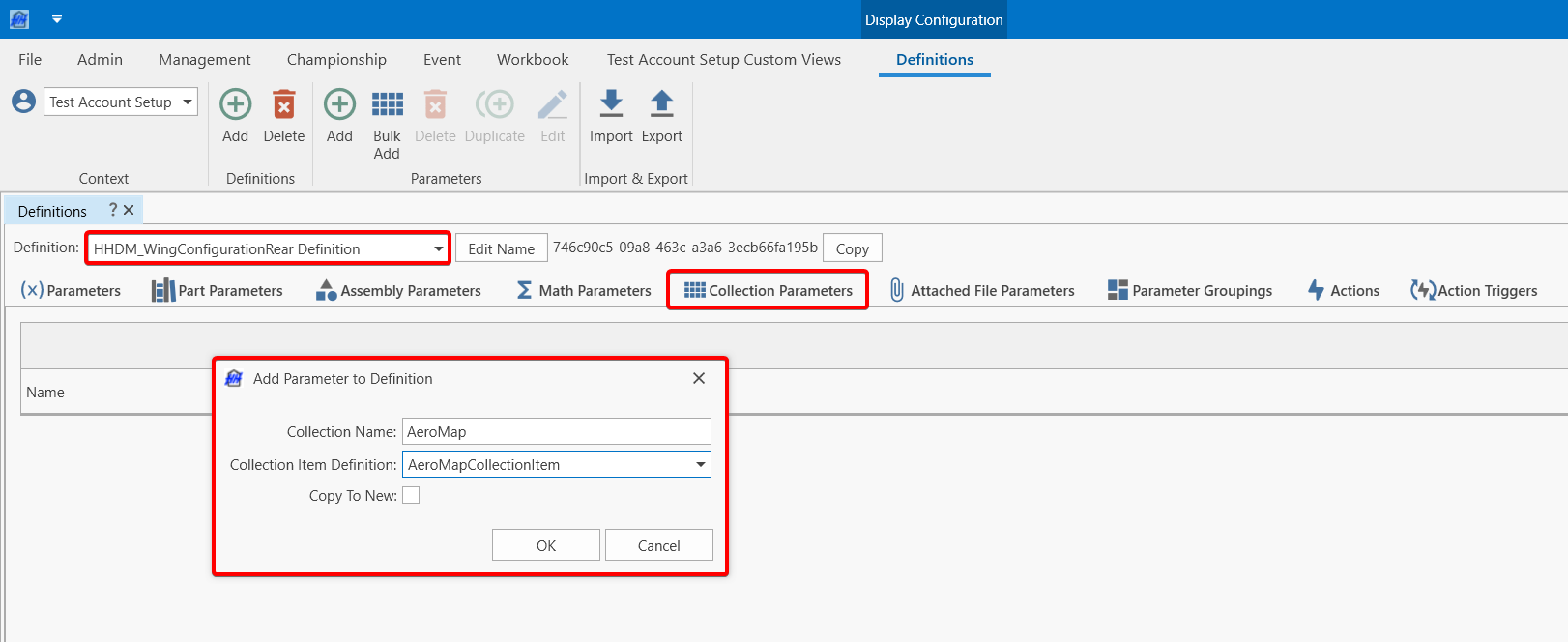Open the Championship menu tab
Viewport: 1568px width, 642px height.
336,60
